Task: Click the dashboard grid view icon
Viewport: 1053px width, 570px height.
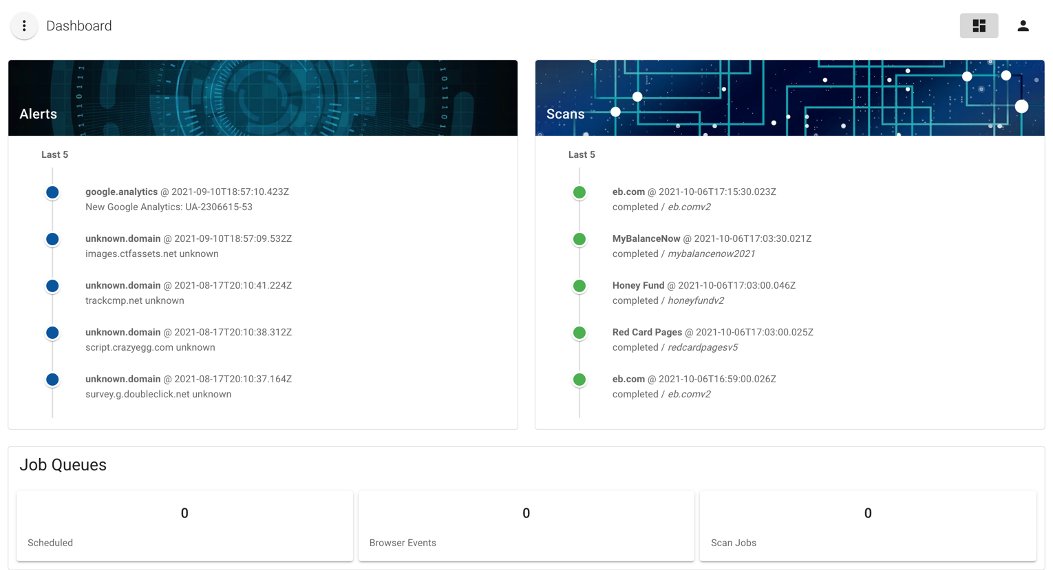Action: pos(978,26)
